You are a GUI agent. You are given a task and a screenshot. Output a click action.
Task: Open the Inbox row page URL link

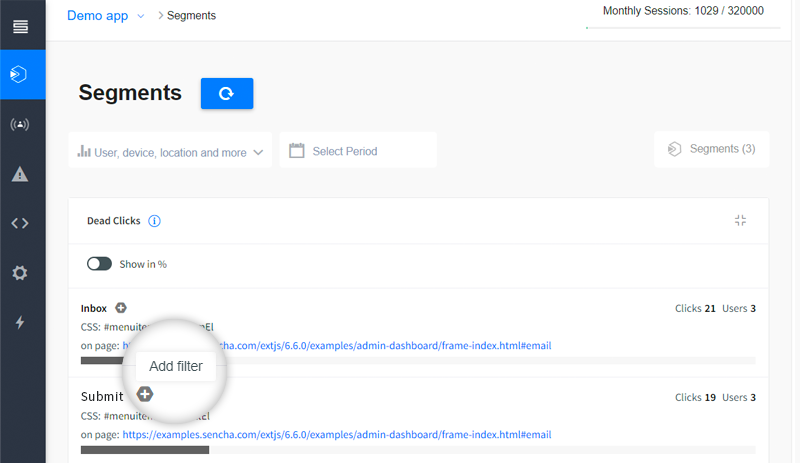(337, 346)
